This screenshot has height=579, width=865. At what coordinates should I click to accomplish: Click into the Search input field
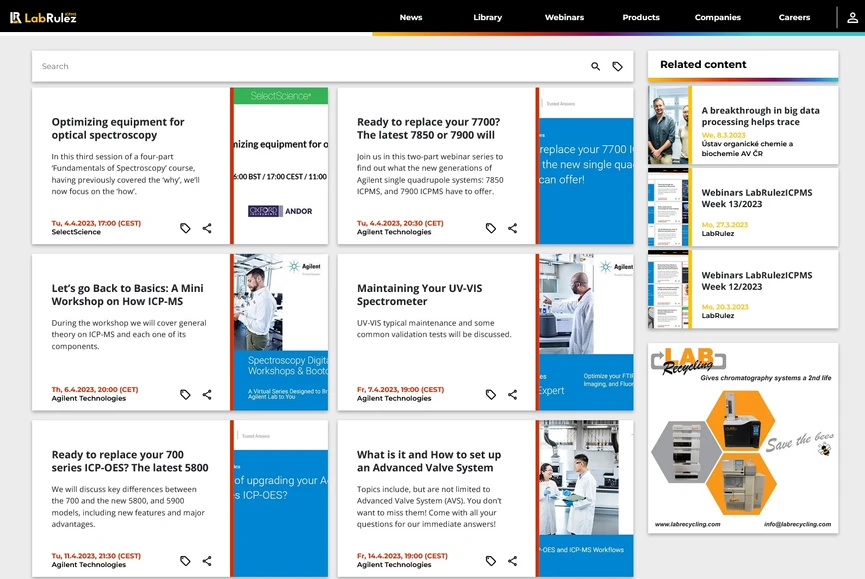(x=309, y=66)
